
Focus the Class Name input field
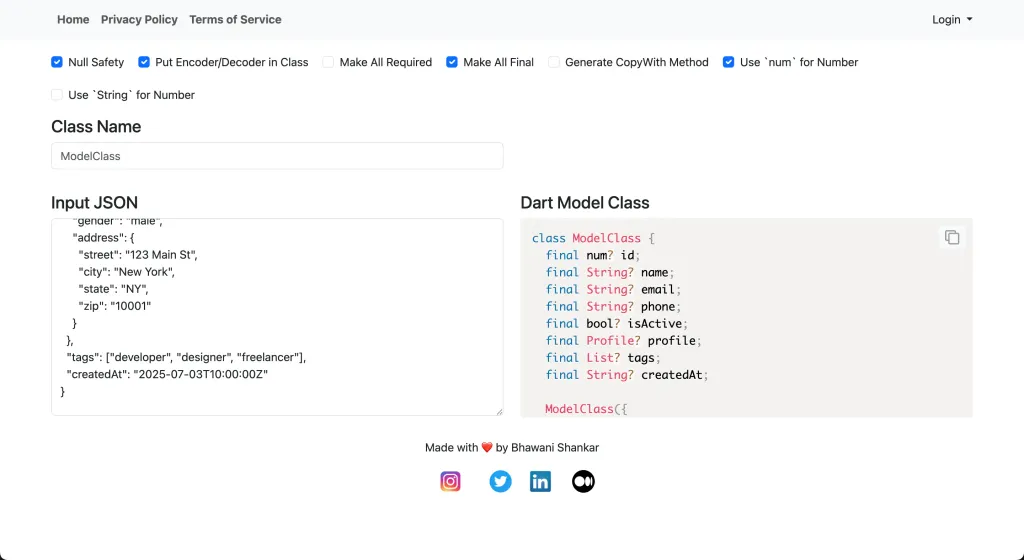(277, 156)
